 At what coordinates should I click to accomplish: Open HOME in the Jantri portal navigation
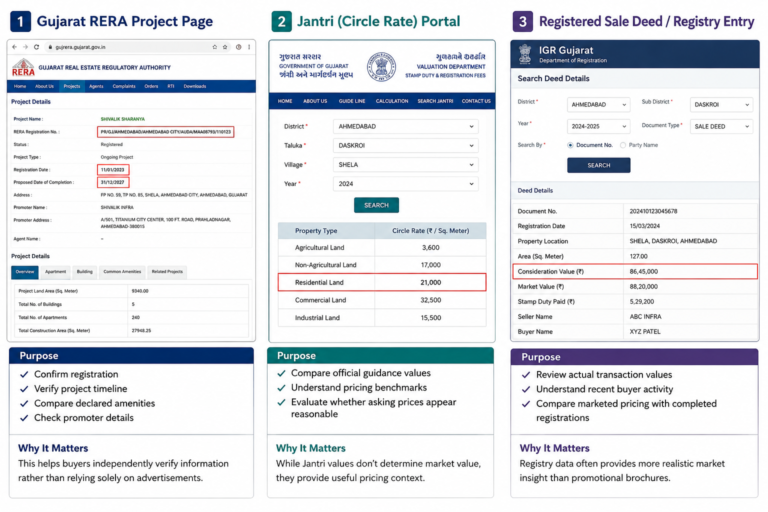pos(285,101)
